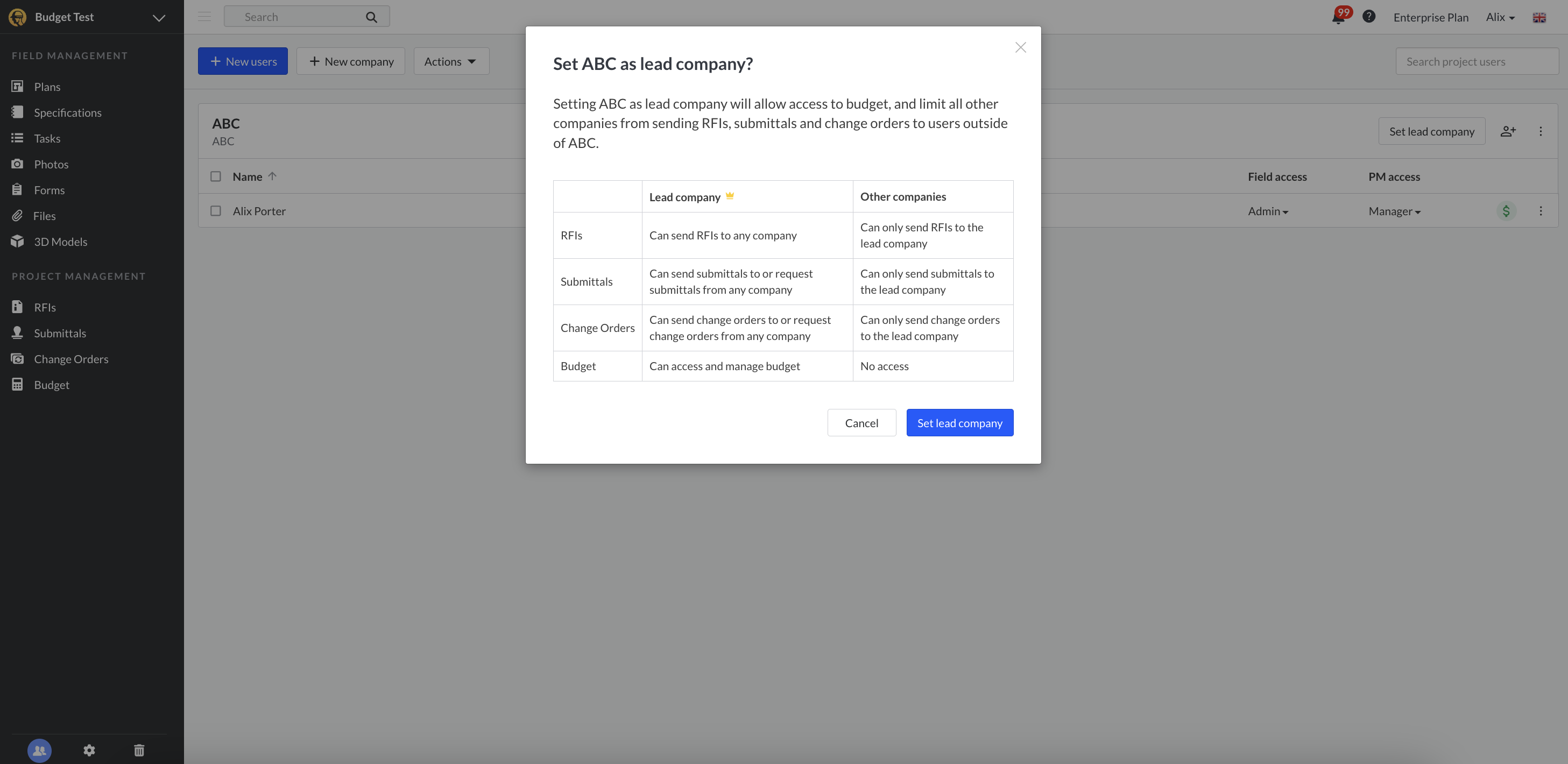Confirm with blue Set lead company button
Viewport: 1568px width, 764px height.
click(959, 422)
